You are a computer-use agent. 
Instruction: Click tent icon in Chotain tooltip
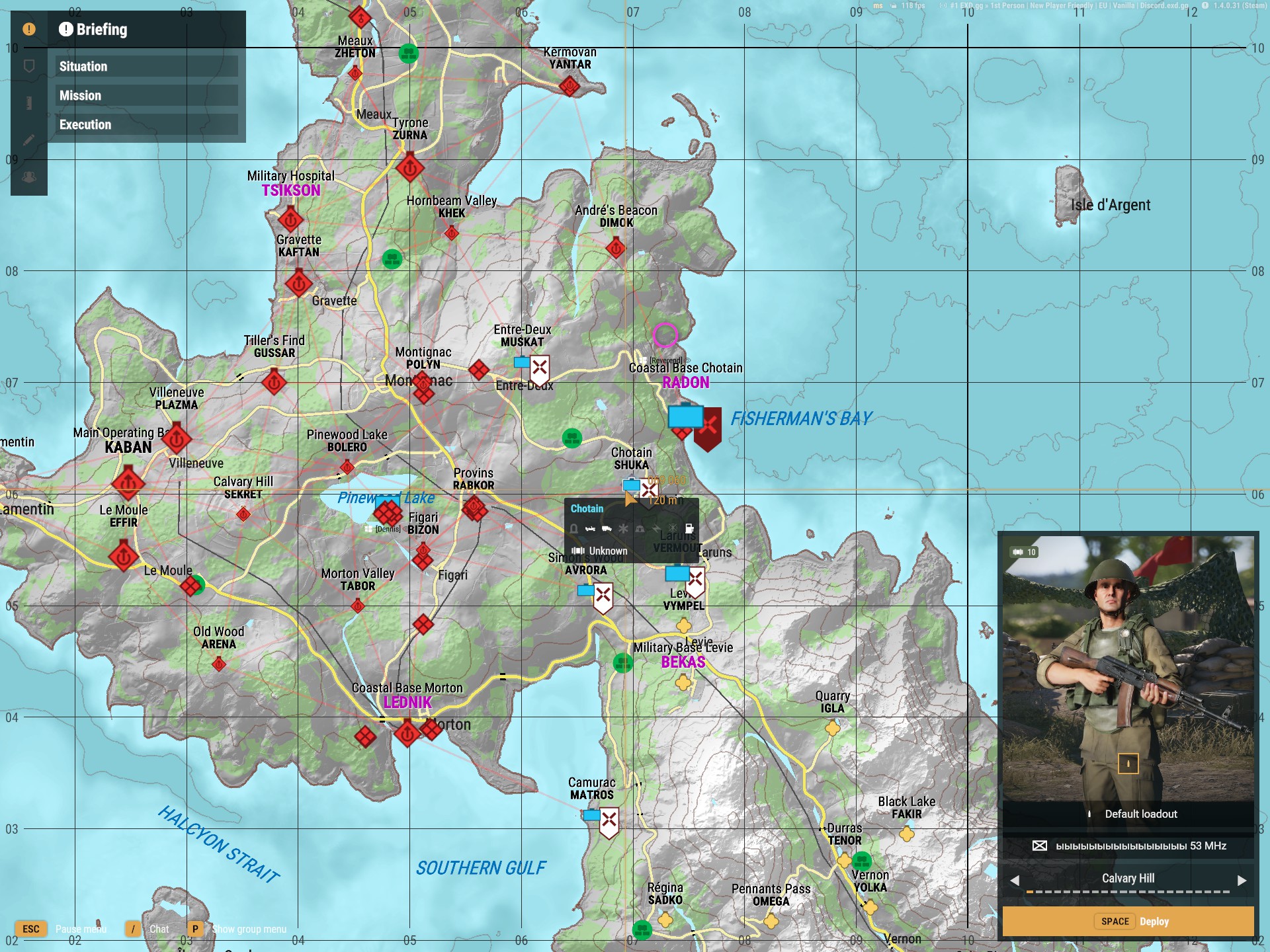[640, 529]
